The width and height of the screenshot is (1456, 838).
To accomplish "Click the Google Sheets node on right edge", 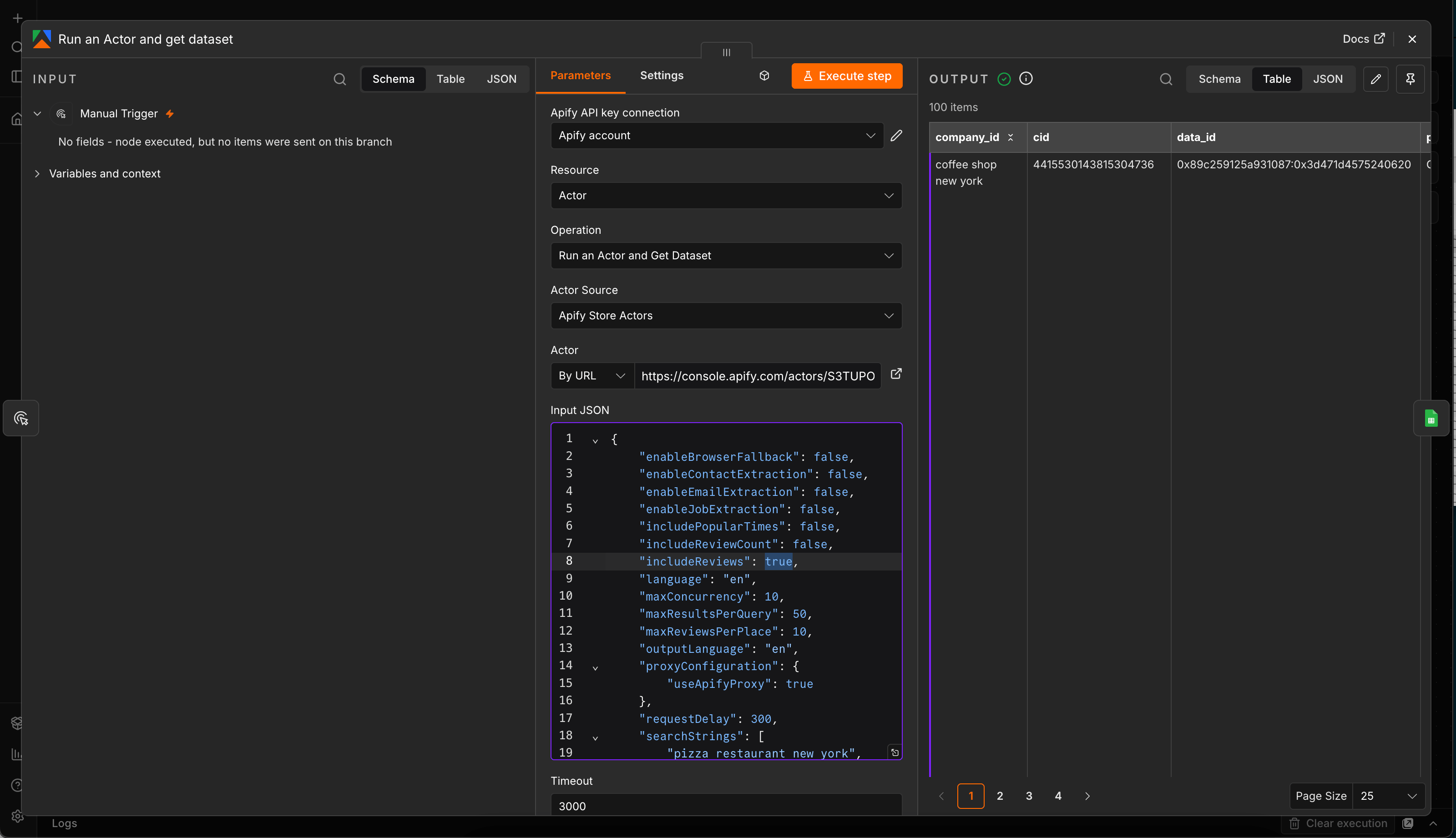I will (1431, 418).
